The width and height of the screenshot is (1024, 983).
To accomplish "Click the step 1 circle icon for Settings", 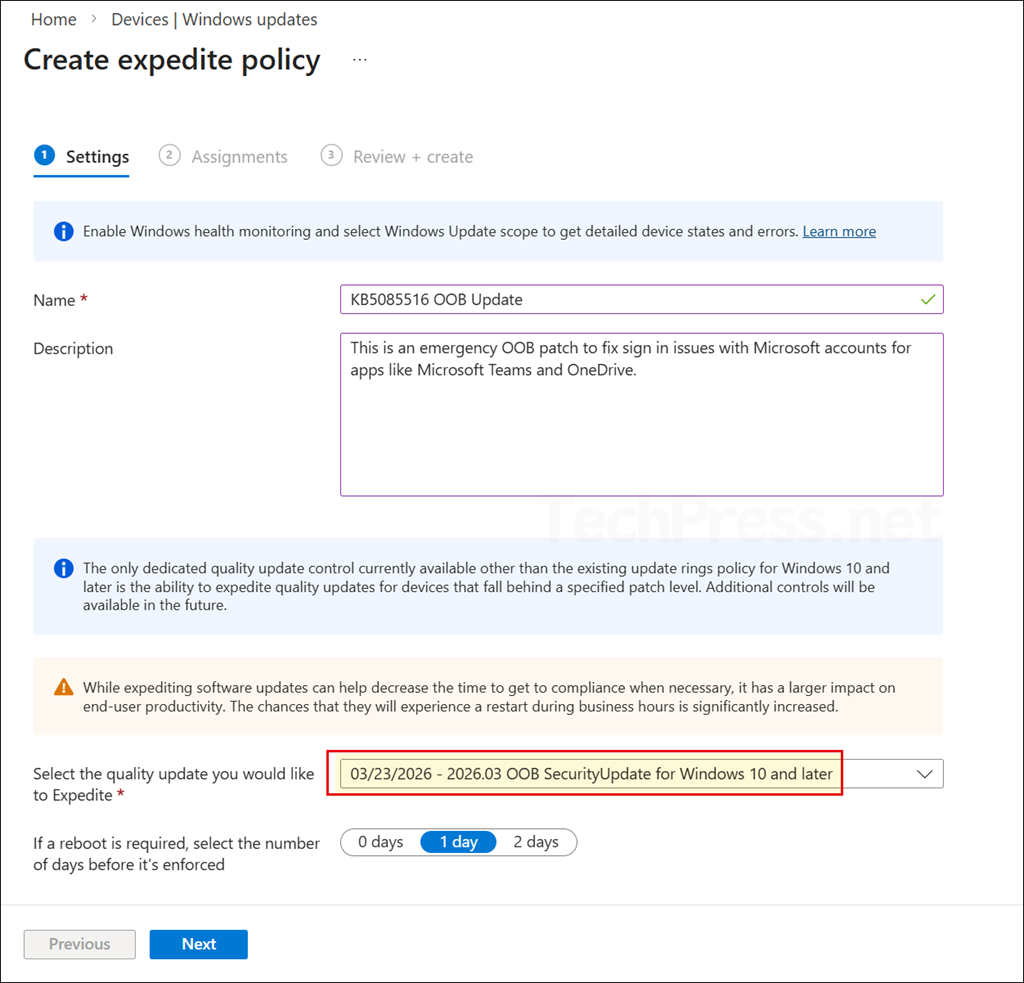I will pos(44,156).
